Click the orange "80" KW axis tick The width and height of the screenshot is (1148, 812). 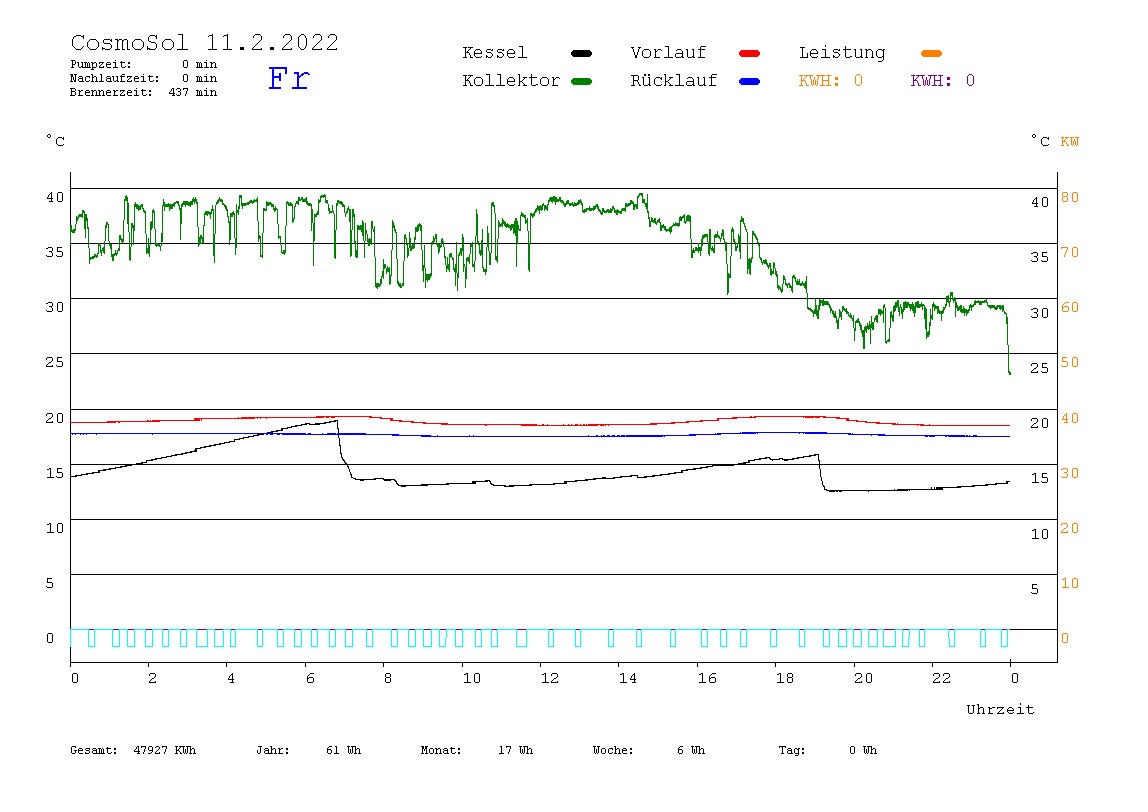click(1070, 198)
